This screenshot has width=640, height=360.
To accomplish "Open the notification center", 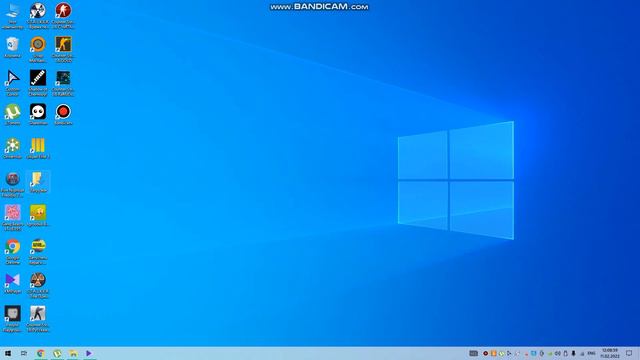I will pos(629,353).
